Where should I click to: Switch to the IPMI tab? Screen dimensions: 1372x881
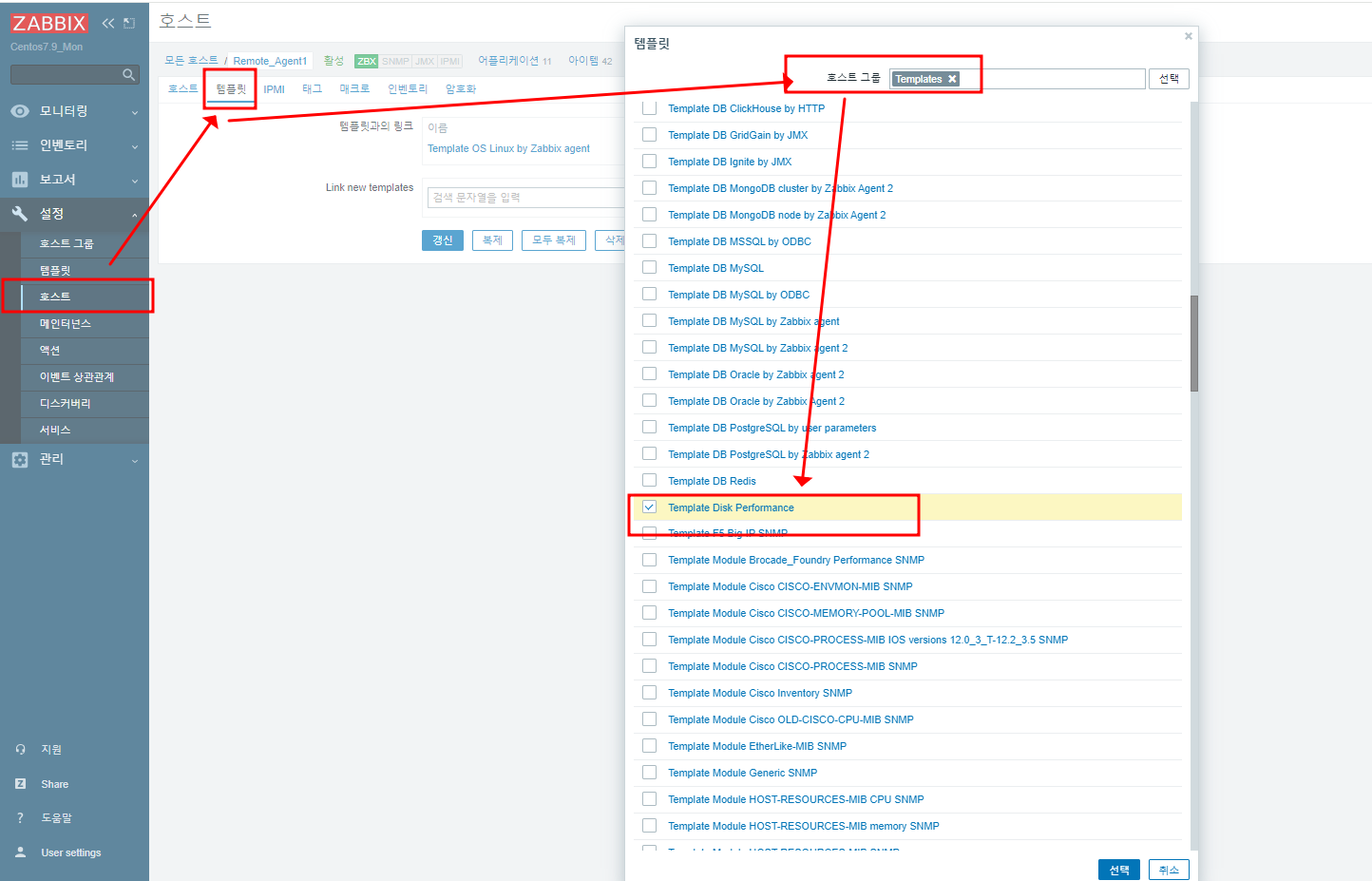[x=275, y=89]
